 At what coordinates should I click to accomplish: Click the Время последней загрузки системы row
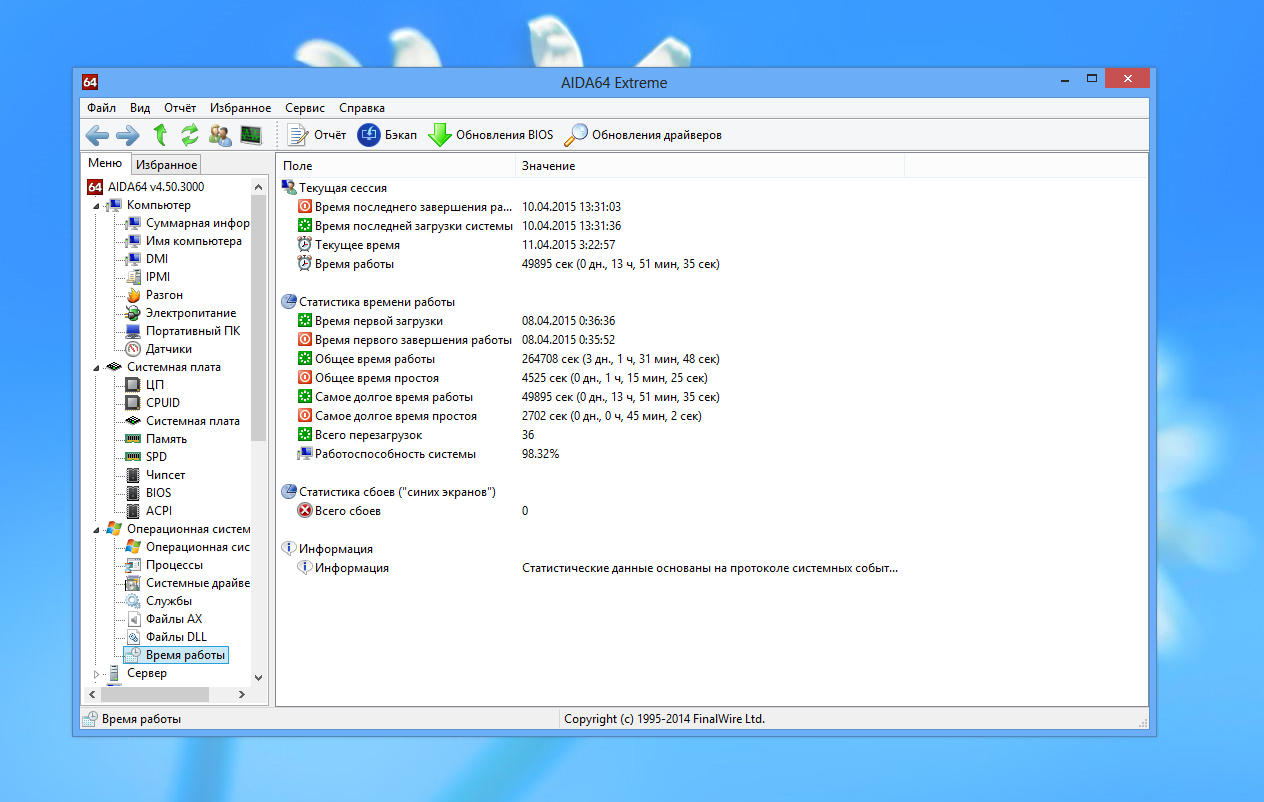coord(712,226)
